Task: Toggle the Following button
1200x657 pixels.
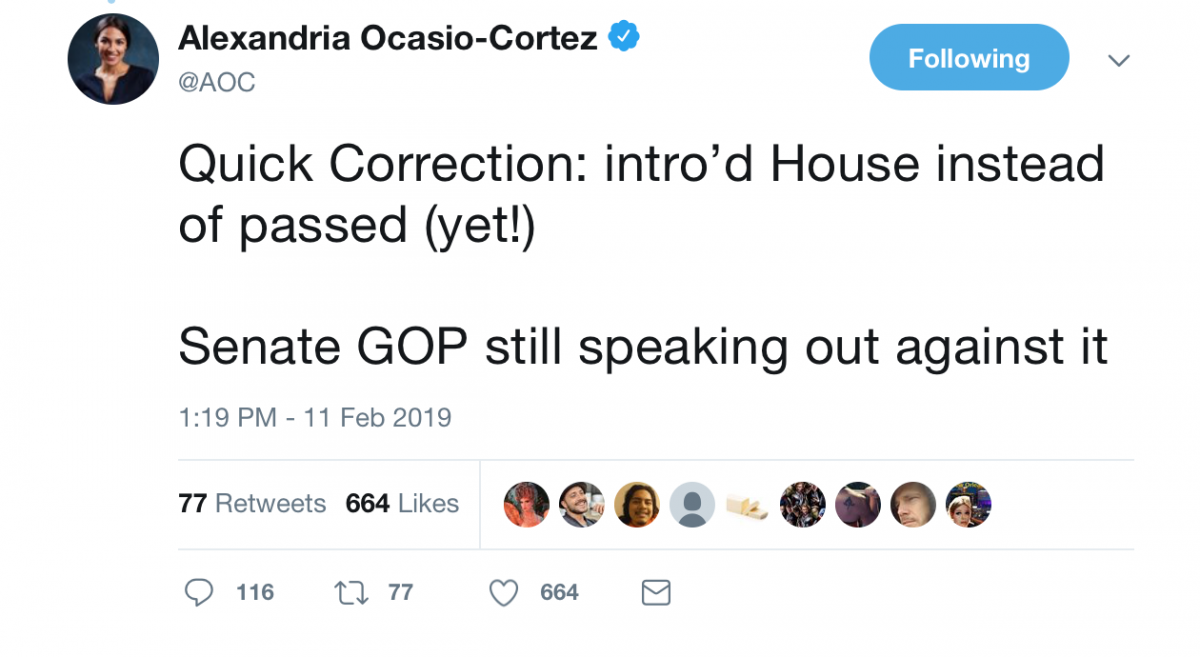Action: [x=969, y=58]
